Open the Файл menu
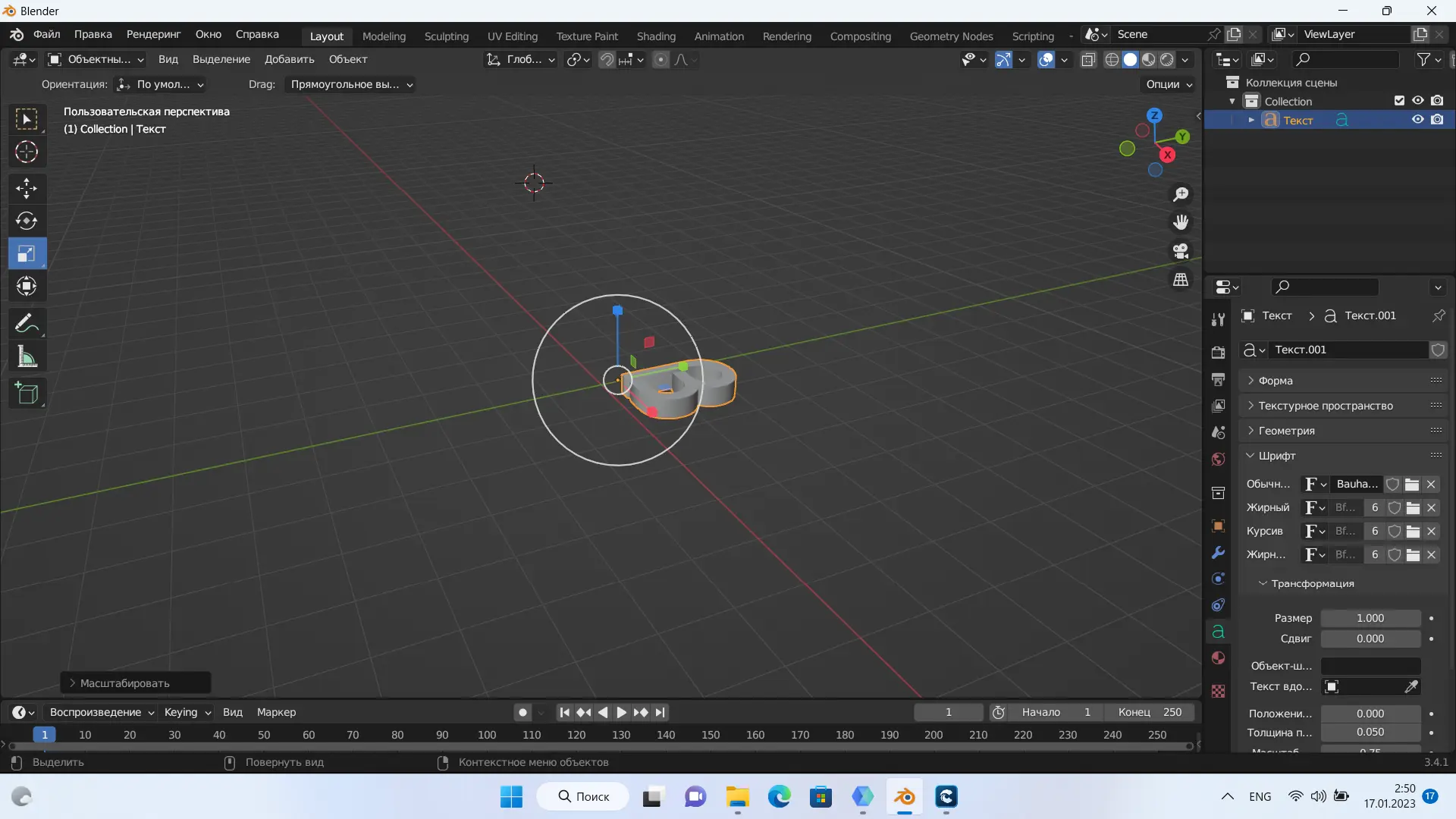 click(46, 34)
